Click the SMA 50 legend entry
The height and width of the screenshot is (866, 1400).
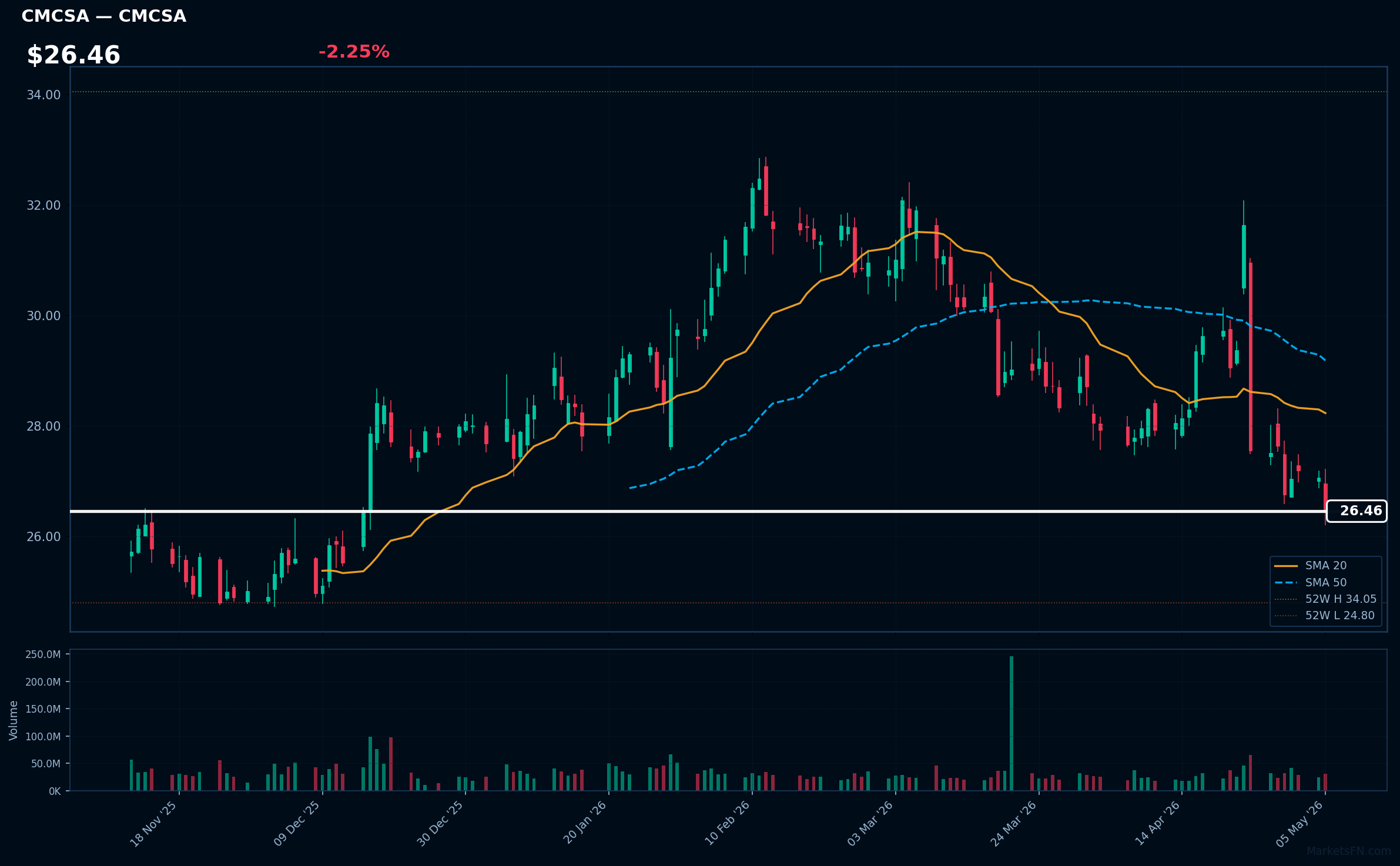(1325, 583)
